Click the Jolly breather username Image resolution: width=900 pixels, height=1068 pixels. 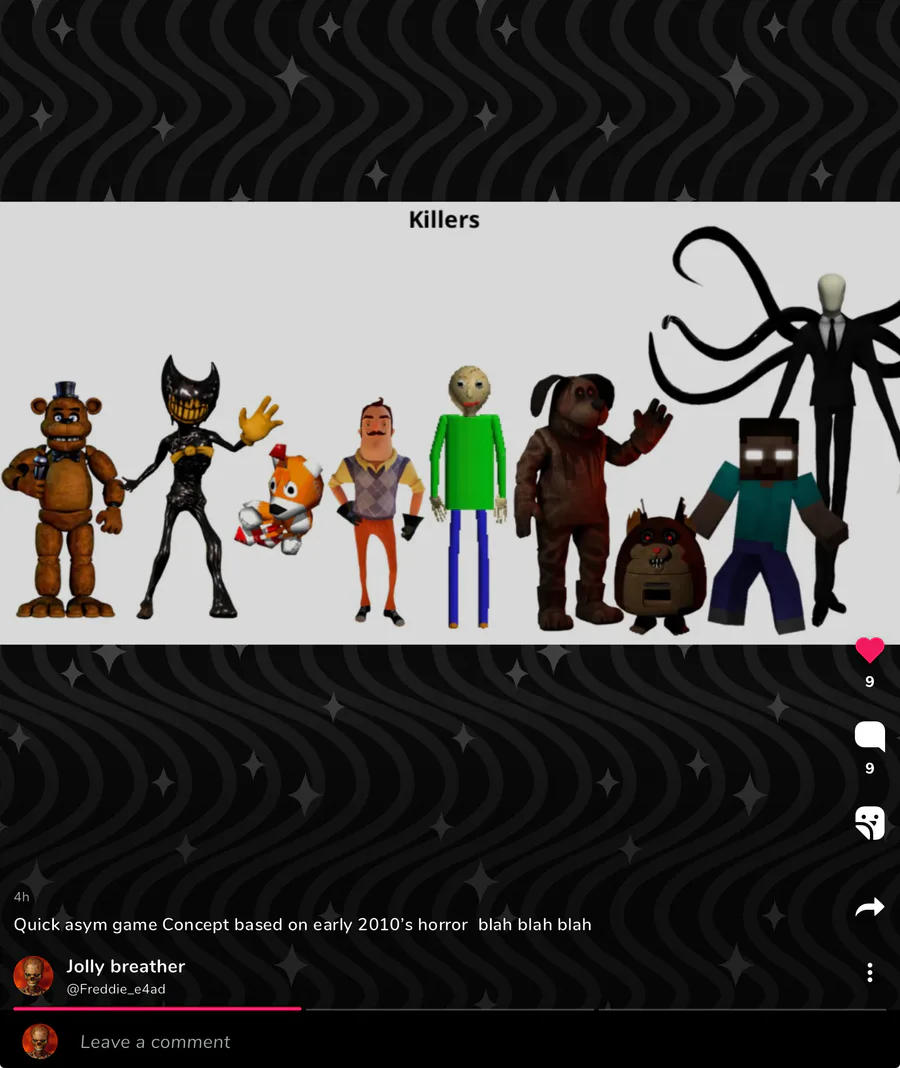[x=125, y=967]
